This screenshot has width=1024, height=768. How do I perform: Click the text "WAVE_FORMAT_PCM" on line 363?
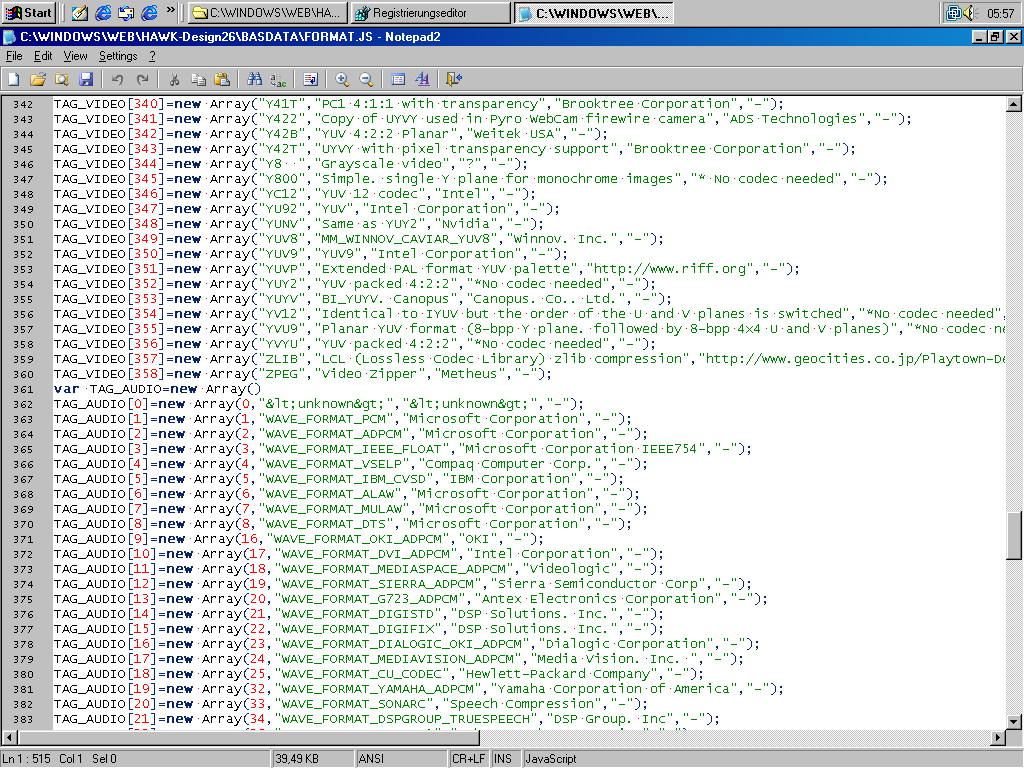click(327, 419)
